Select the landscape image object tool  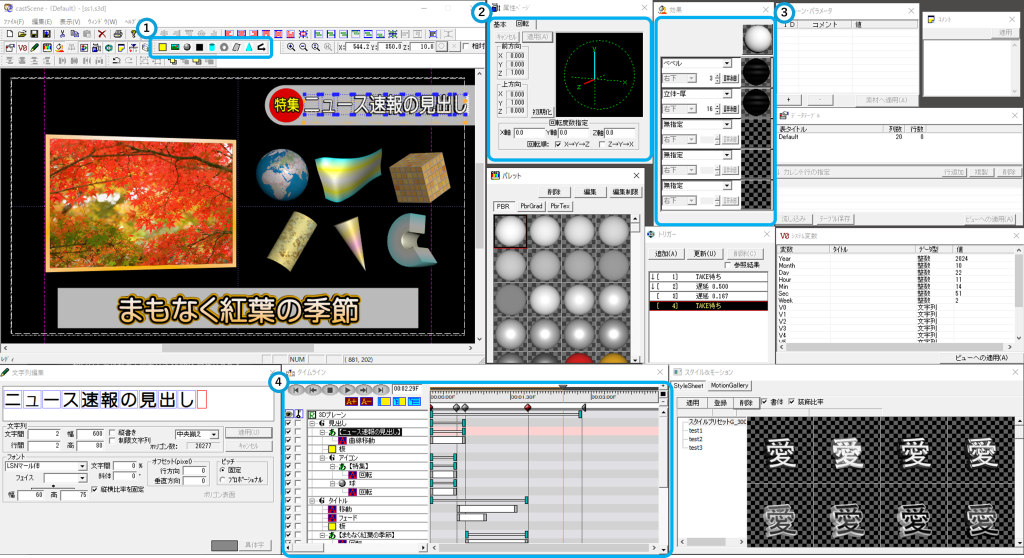tap(175, 47)
